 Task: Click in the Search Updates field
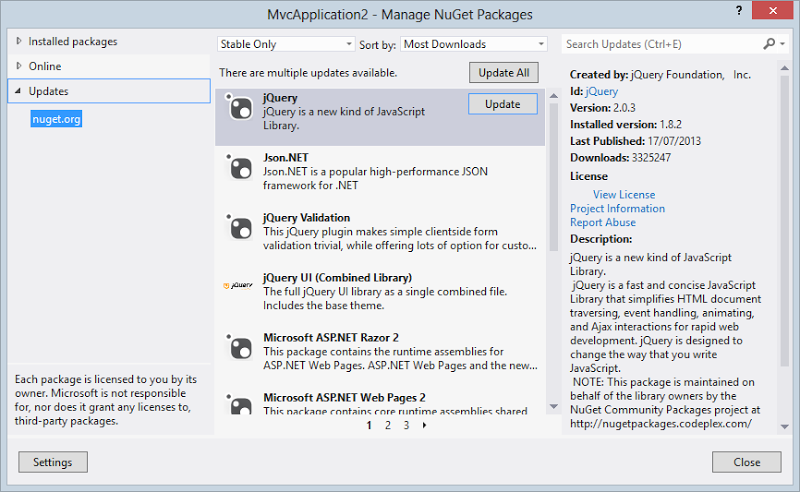tap(661, 44)
